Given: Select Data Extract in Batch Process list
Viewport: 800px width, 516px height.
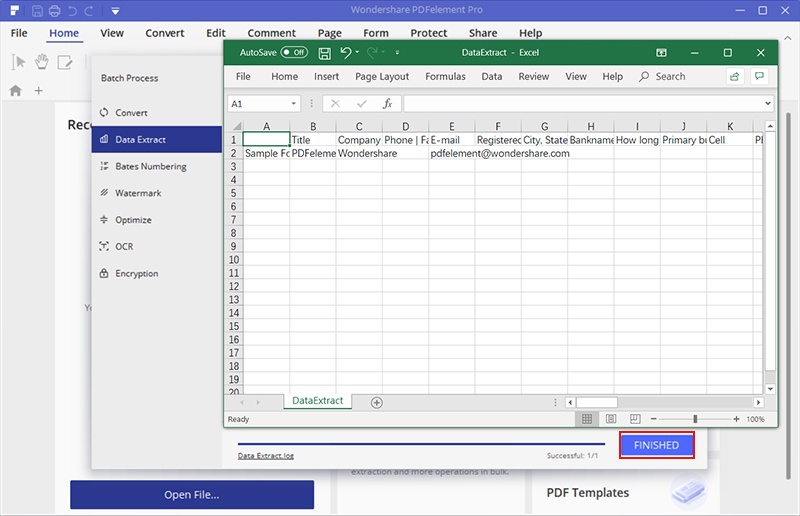Looking at the screenshot, I should [157, 139].
